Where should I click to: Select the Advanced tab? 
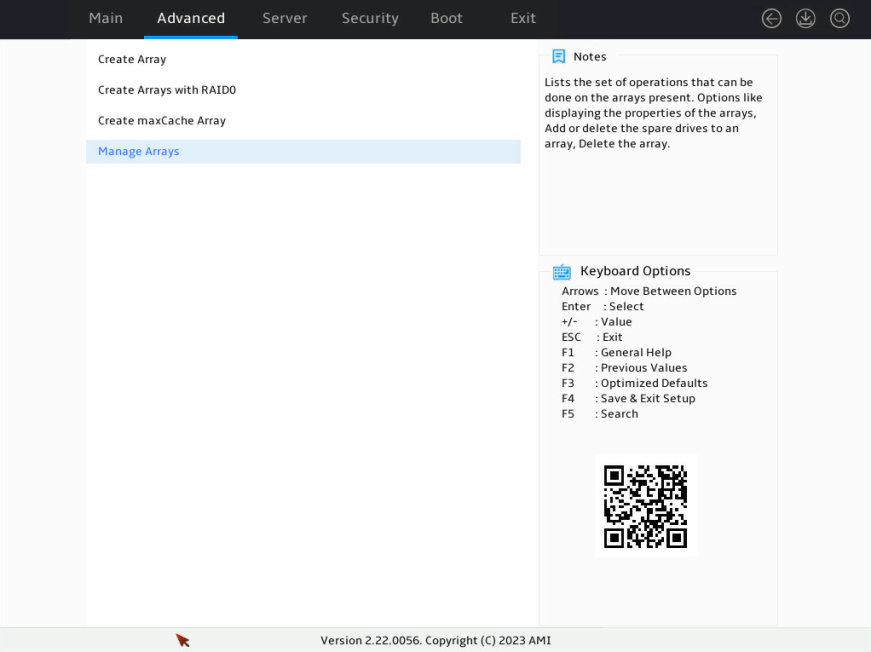click(191, 18)
